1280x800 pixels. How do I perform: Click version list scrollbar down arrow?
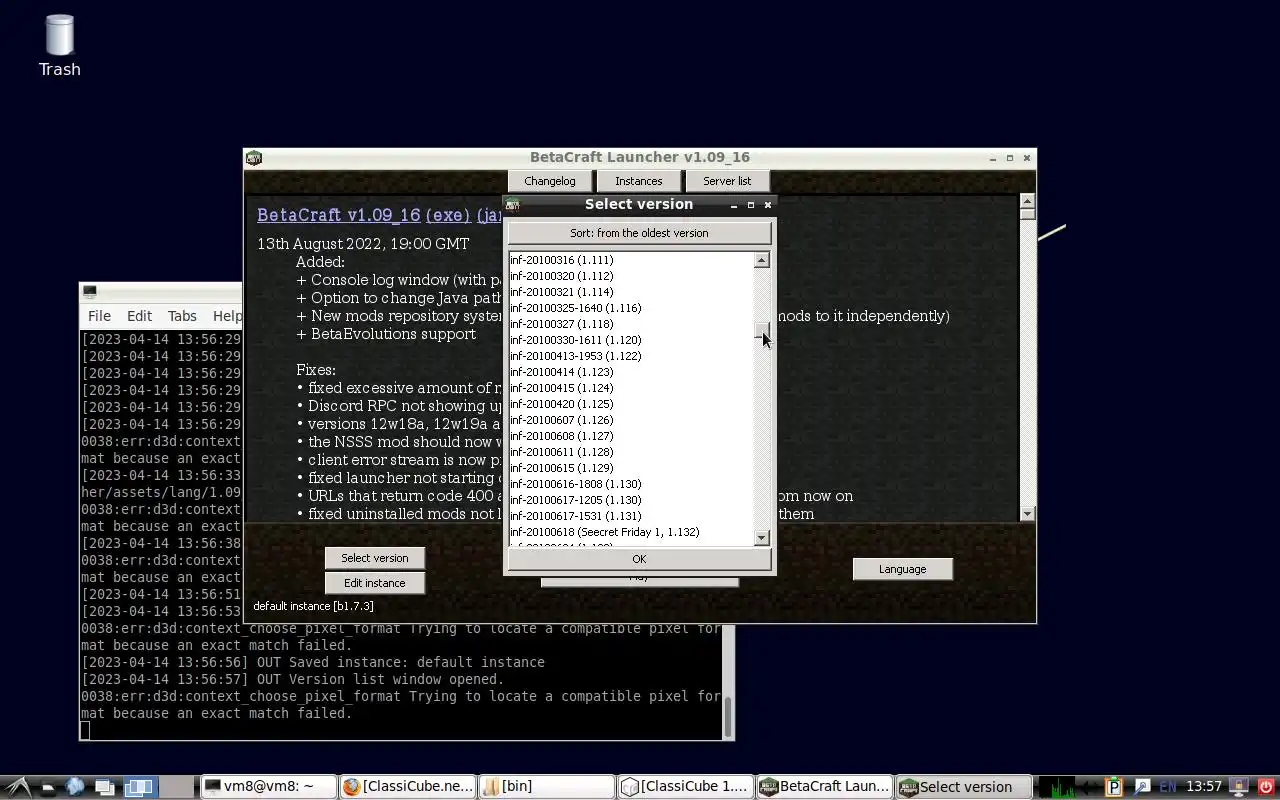tap(761, 538)
